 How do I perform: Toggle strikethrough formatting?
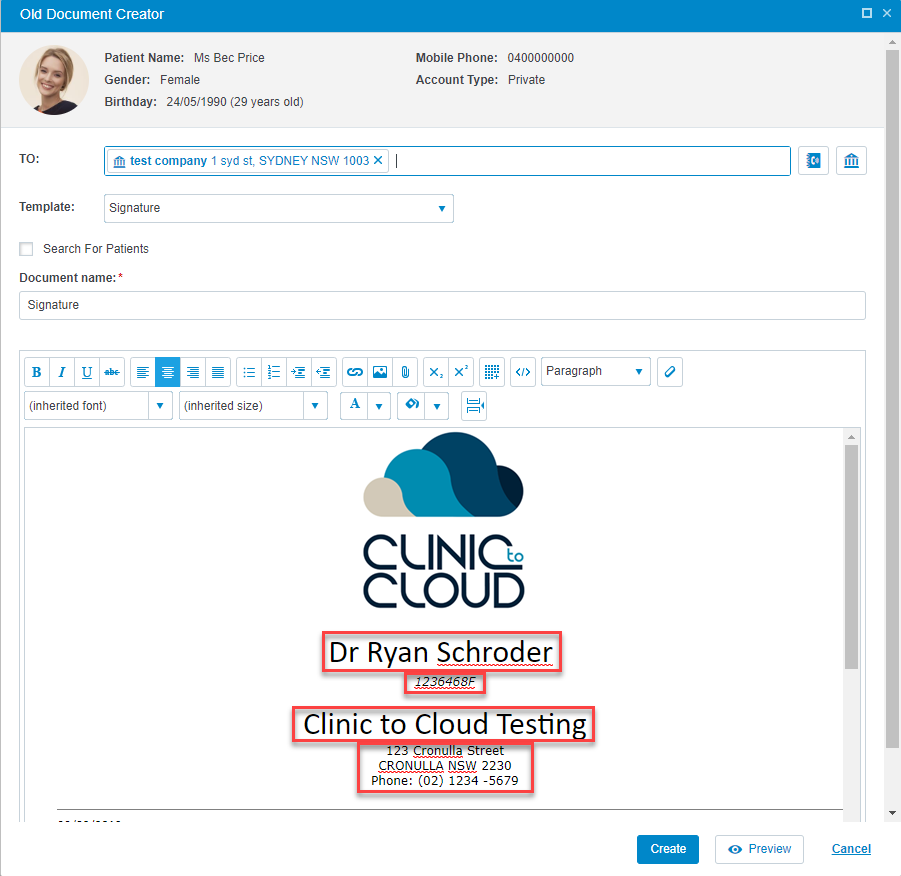(x=112, y=372)
